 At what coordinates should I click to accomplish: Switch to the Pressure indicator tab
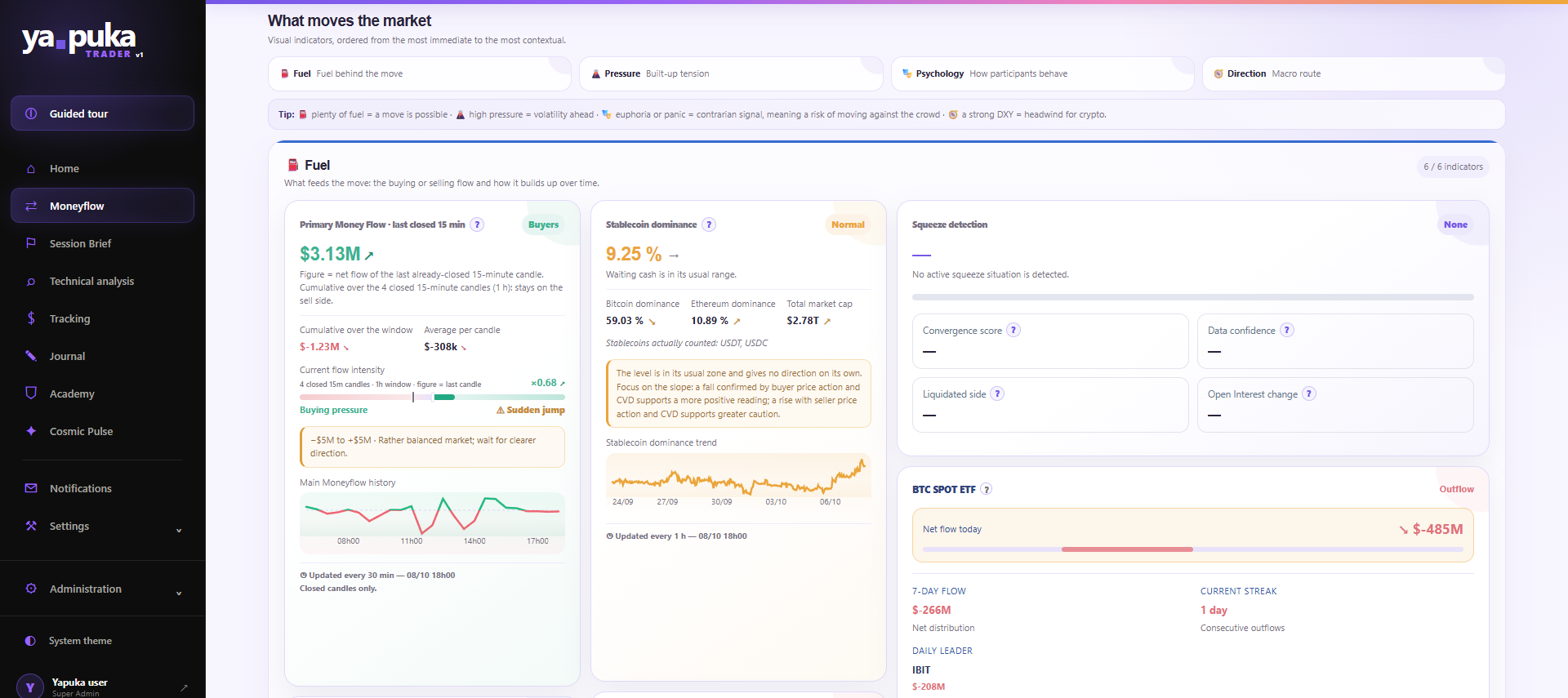(731, 73)
